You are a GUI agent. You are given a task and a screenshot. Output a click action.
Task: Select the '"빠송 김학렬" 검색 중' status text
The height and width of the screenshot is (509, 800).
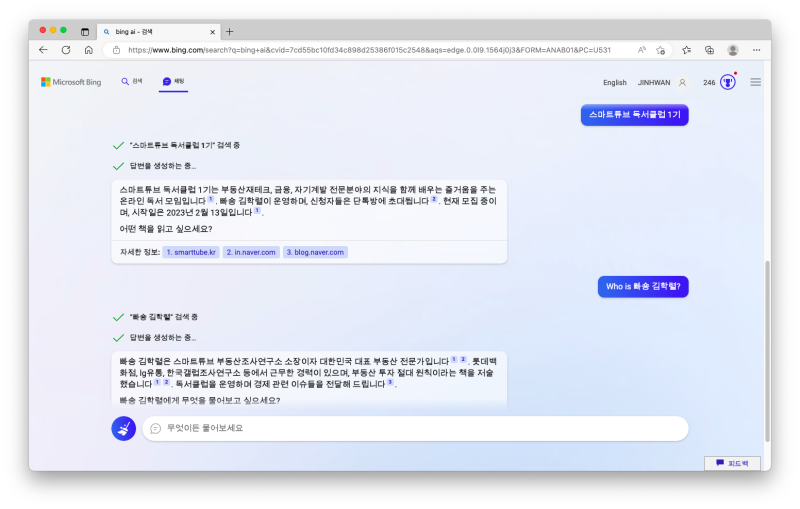pos(164,317)
